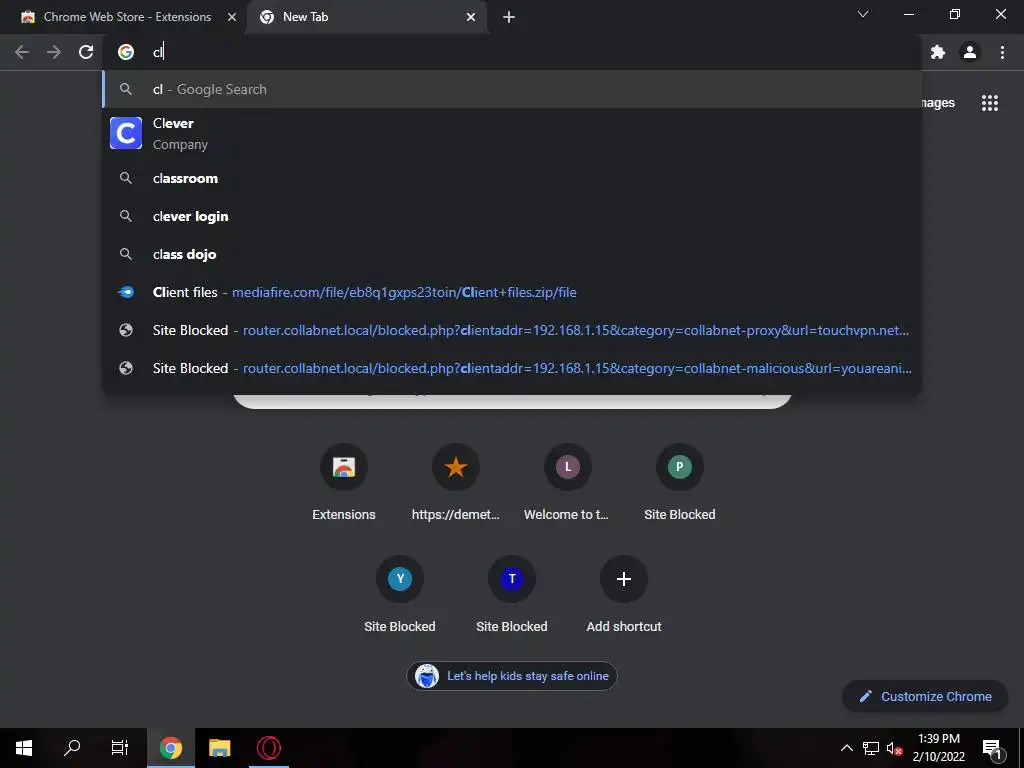This screenshot has width=1024, height=768.
Task: Click Customize Chrome button
Action: coord(925,696)
